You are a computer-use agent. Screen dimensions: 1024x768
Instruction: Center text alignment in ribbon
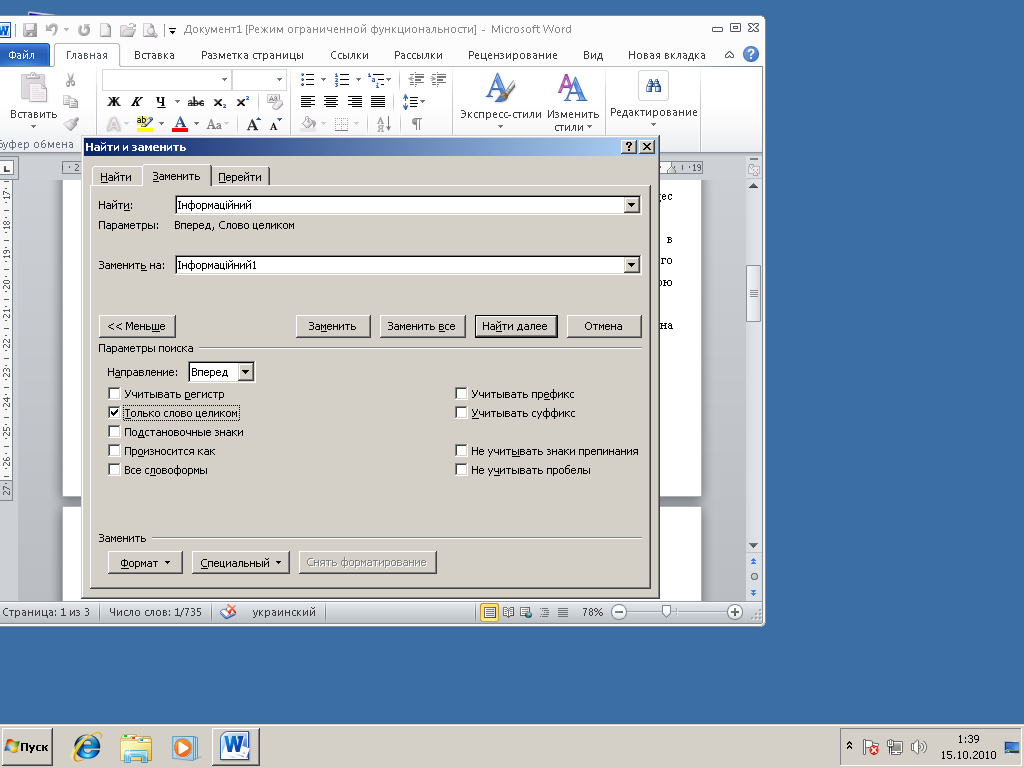pos(331,102)
